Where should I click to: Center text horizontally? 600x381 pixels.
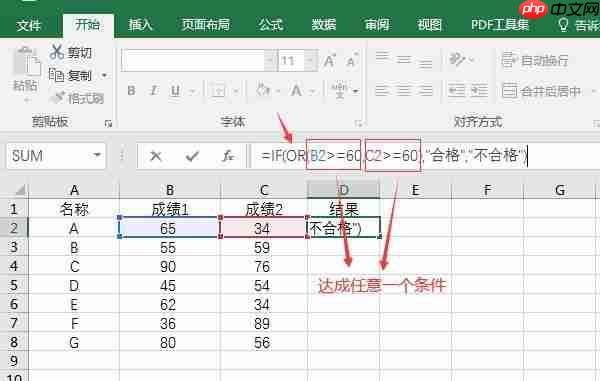coord(404,91)
